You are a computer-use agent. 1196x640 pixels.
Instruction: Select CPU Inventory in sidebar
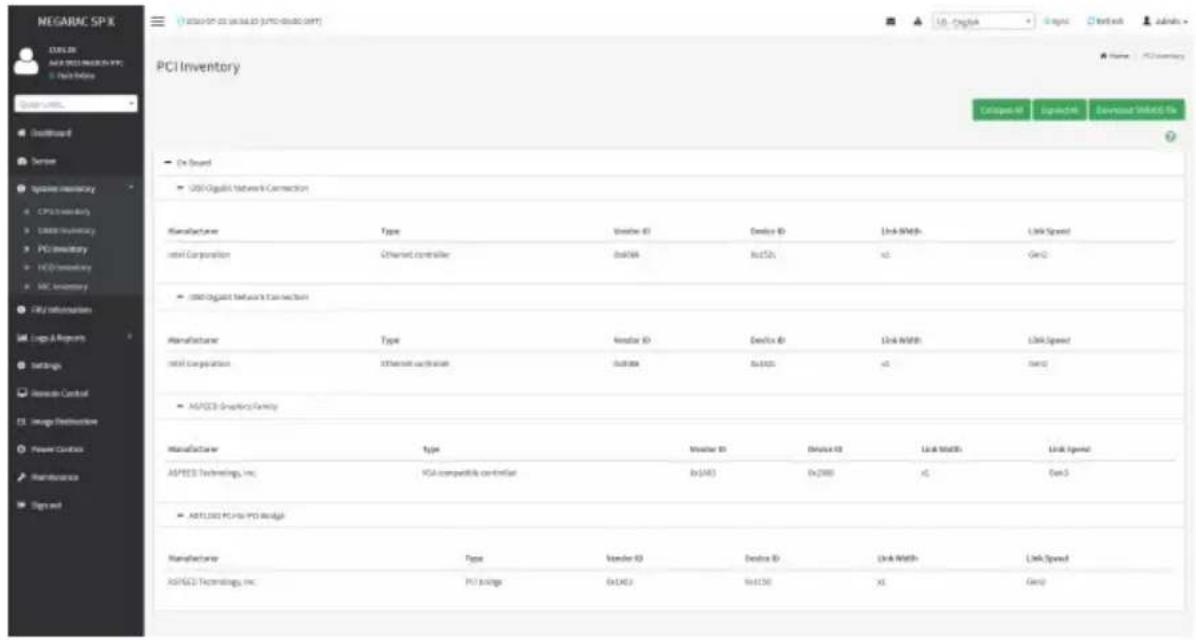(64, 211)
